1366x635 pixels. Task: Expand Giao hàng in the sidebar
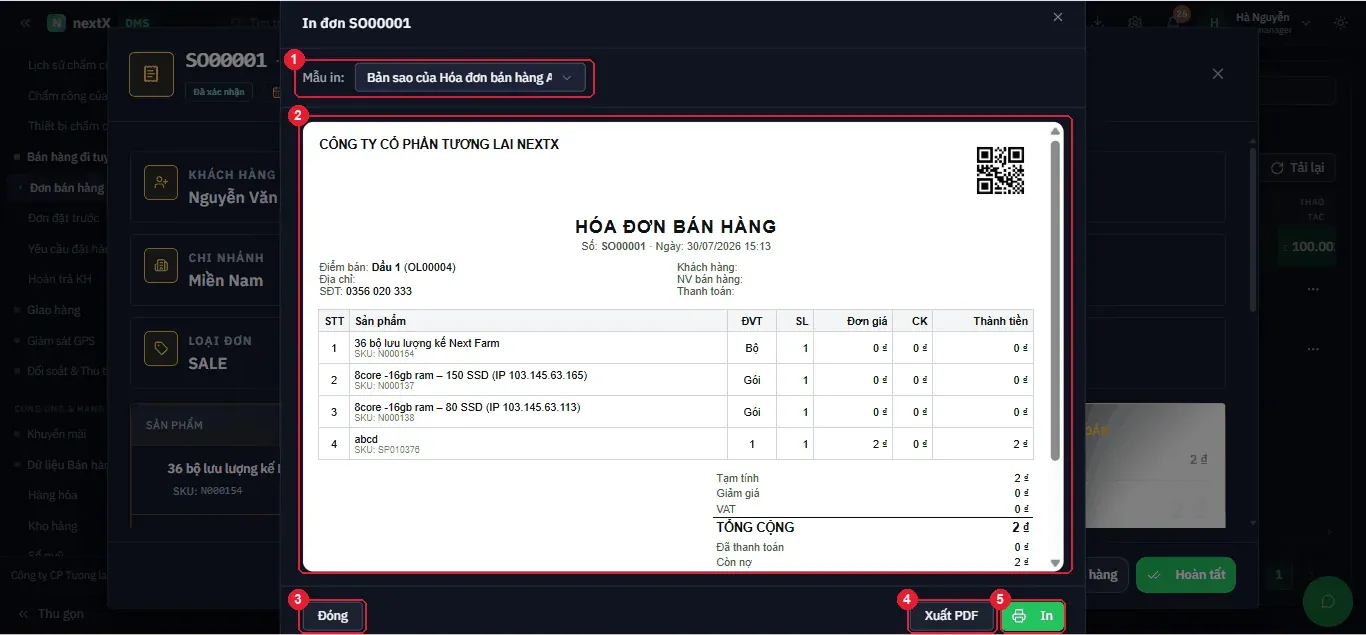point(53,310)
